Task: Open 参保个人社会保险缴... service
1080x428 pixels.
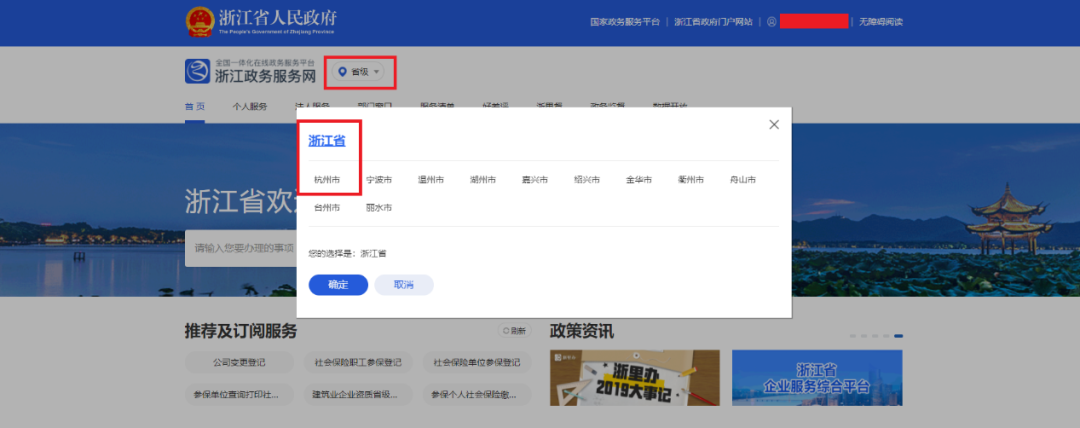Action: click(x=477, y=394)
